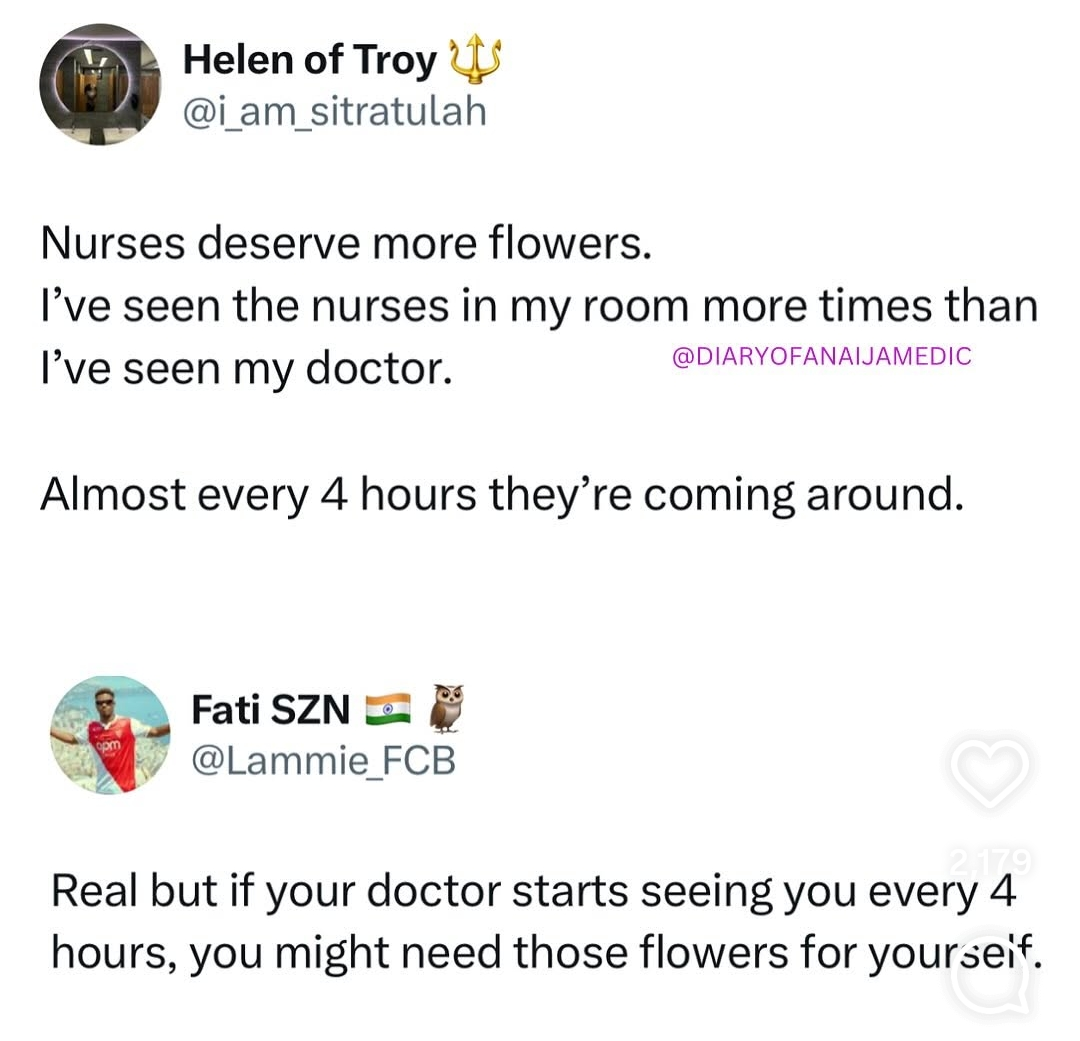Image resolution: width=1080 pixels, height=1041 pixels.
Task: Click the line "Nurses deserve more flowers."
Action: point(346,244)
